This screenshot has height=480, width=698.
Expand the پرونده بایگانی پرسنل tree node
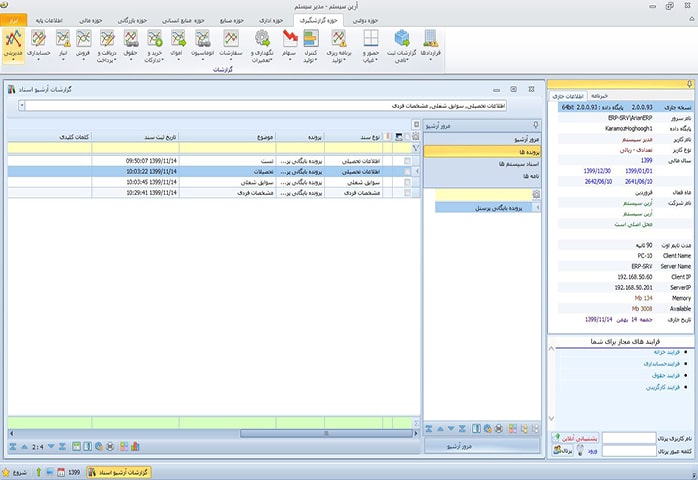535,207
